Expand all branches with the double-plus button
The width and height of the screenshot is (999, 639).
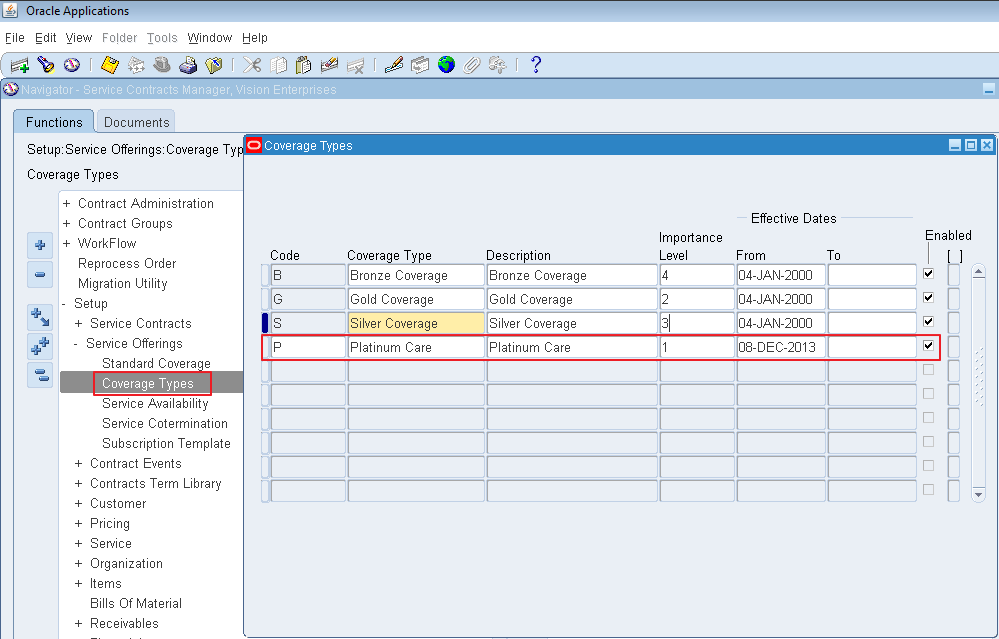tap(39, 346)
